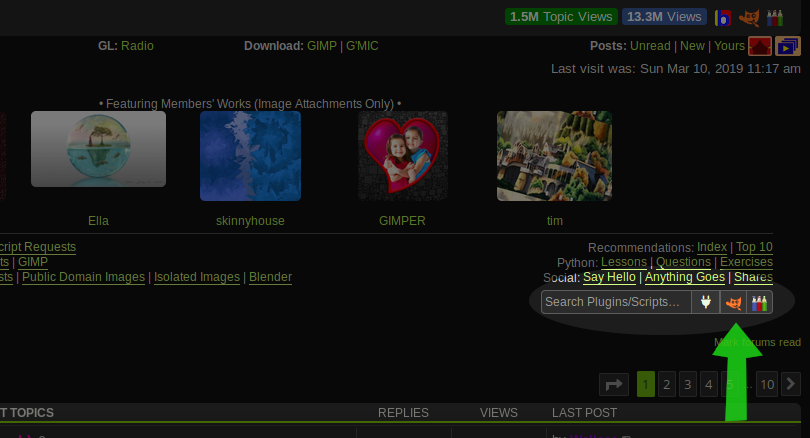Click the 1.5M Topic Views badge
The height and width of the screenshot is (438, 810).
[x=562, y=17]
